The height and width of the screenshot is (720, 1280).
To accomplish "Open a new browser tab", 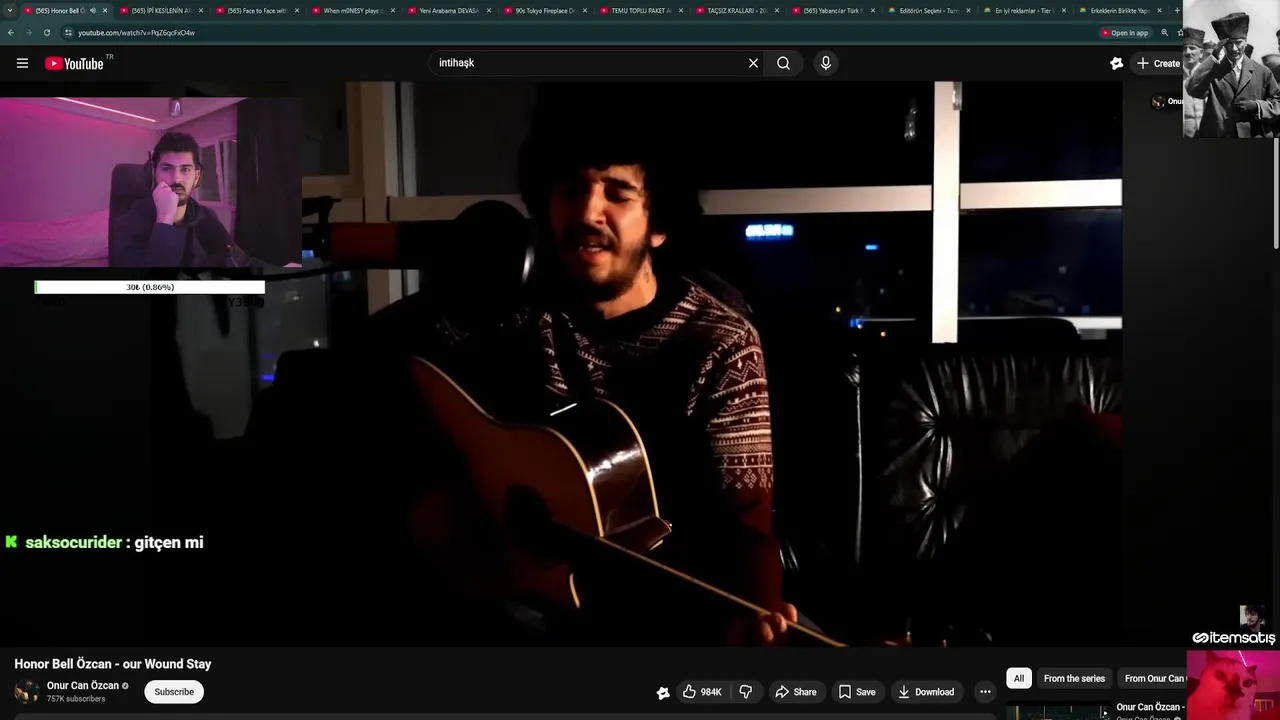I will (x=1177, y=10).
